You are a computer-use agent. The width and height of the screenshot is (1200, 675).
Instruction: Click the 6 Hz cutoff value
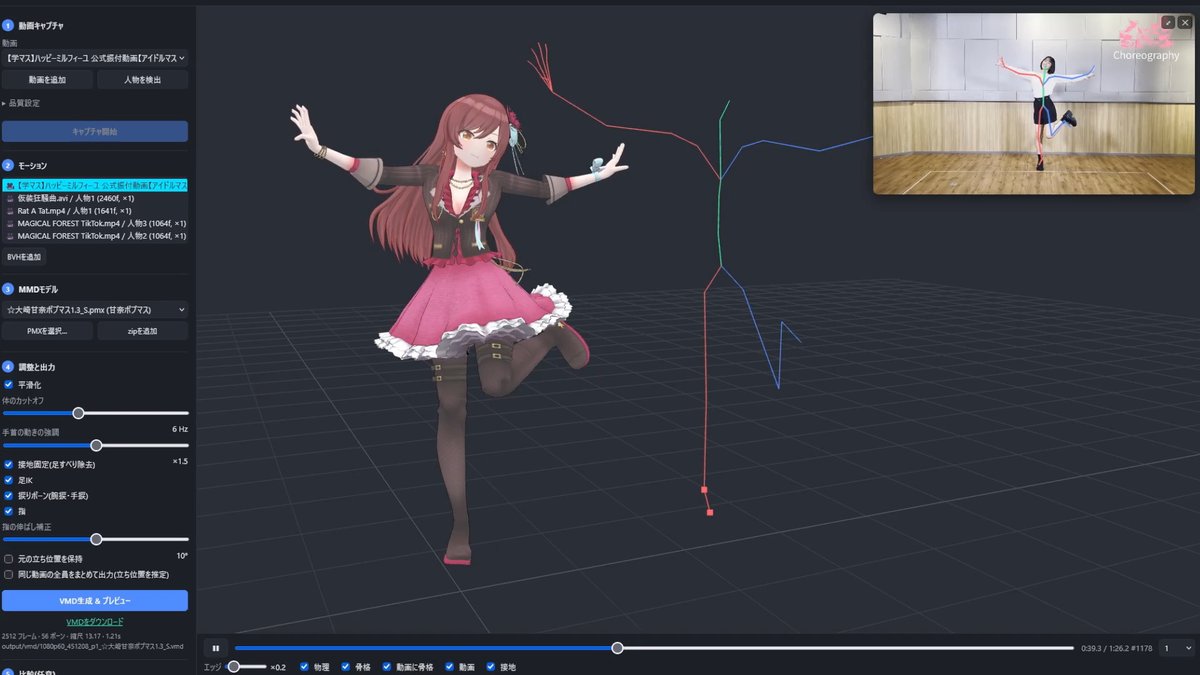tap(180, 428)
